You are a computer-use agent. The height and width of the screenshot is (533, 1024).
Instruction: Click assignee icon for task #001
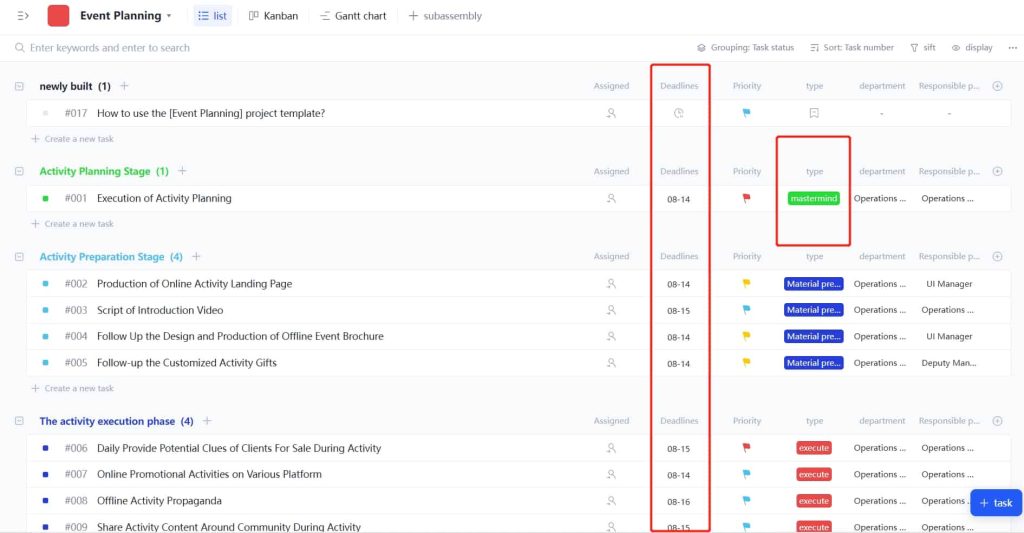point(611,199)
